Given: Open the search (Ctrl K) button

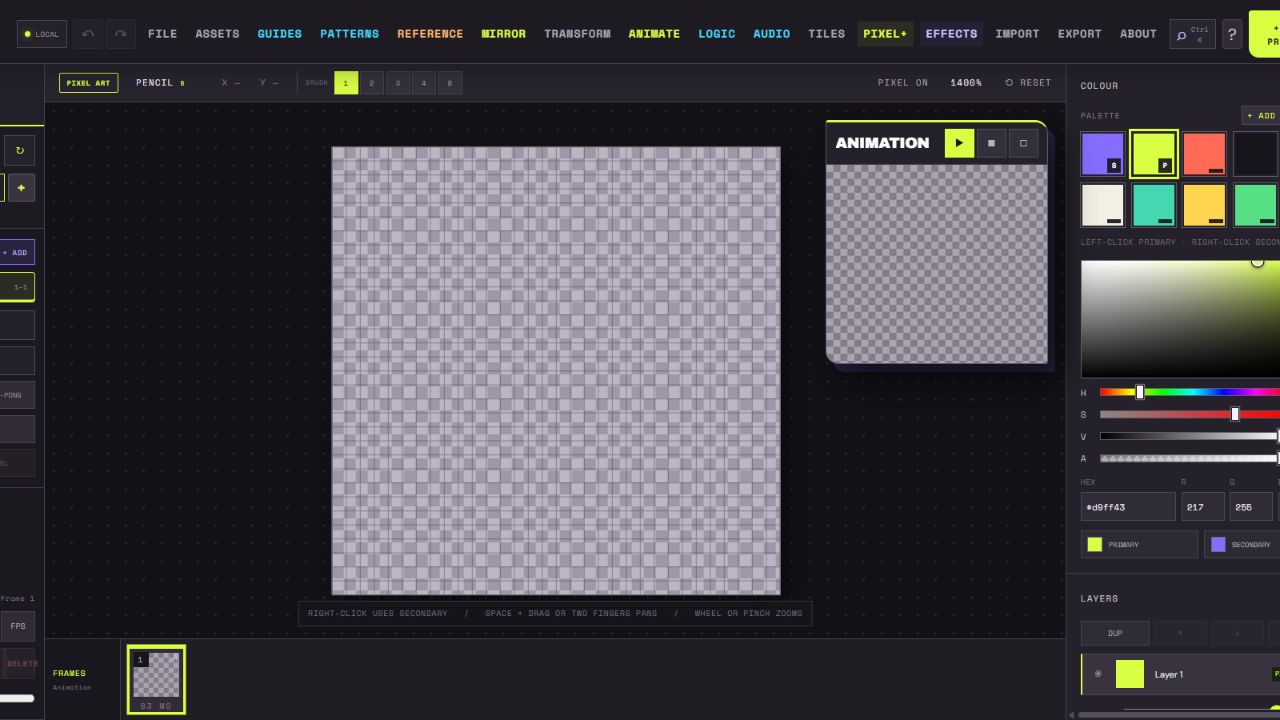Looking at the screenshot, I should click(1191, 34).
